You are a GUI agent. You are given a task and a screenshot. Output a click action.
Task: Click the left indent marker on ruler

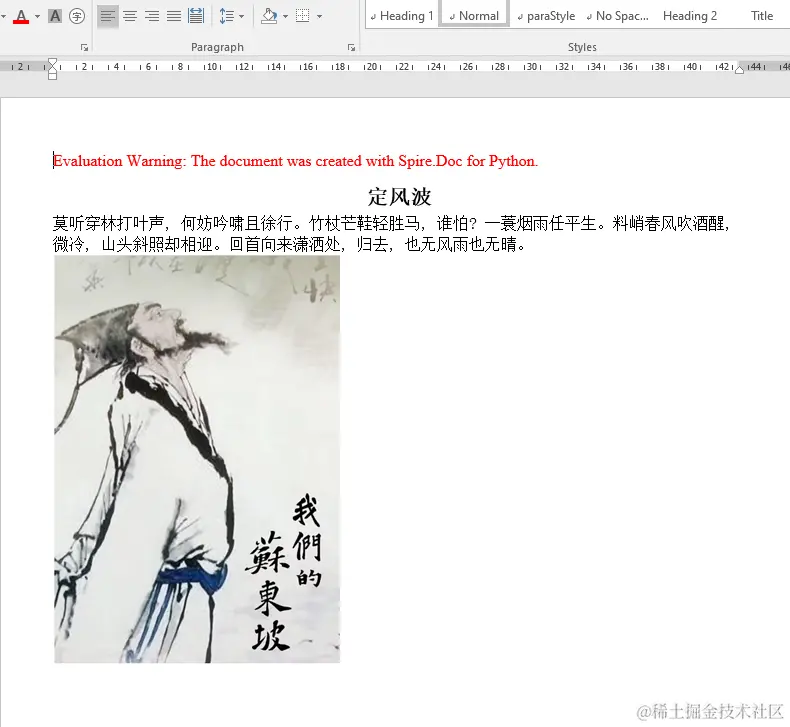point(52,76)
